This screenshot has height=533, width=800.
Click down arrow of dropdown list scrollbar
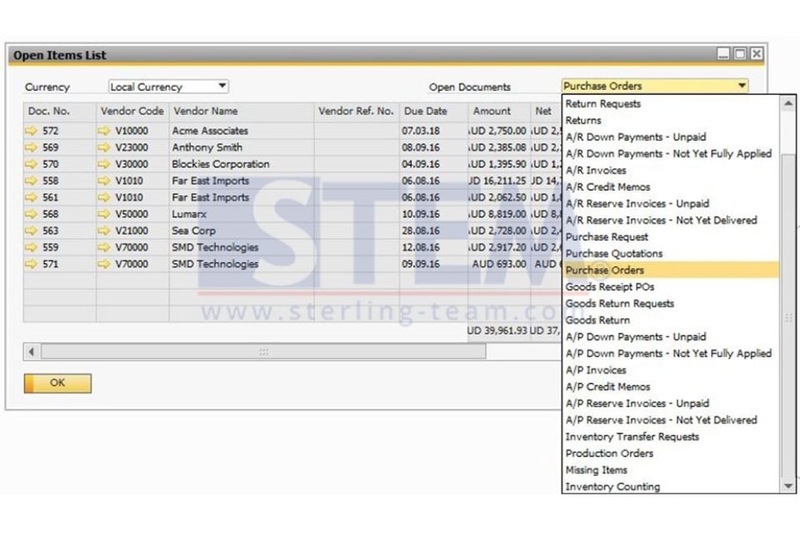coord(788,486)
